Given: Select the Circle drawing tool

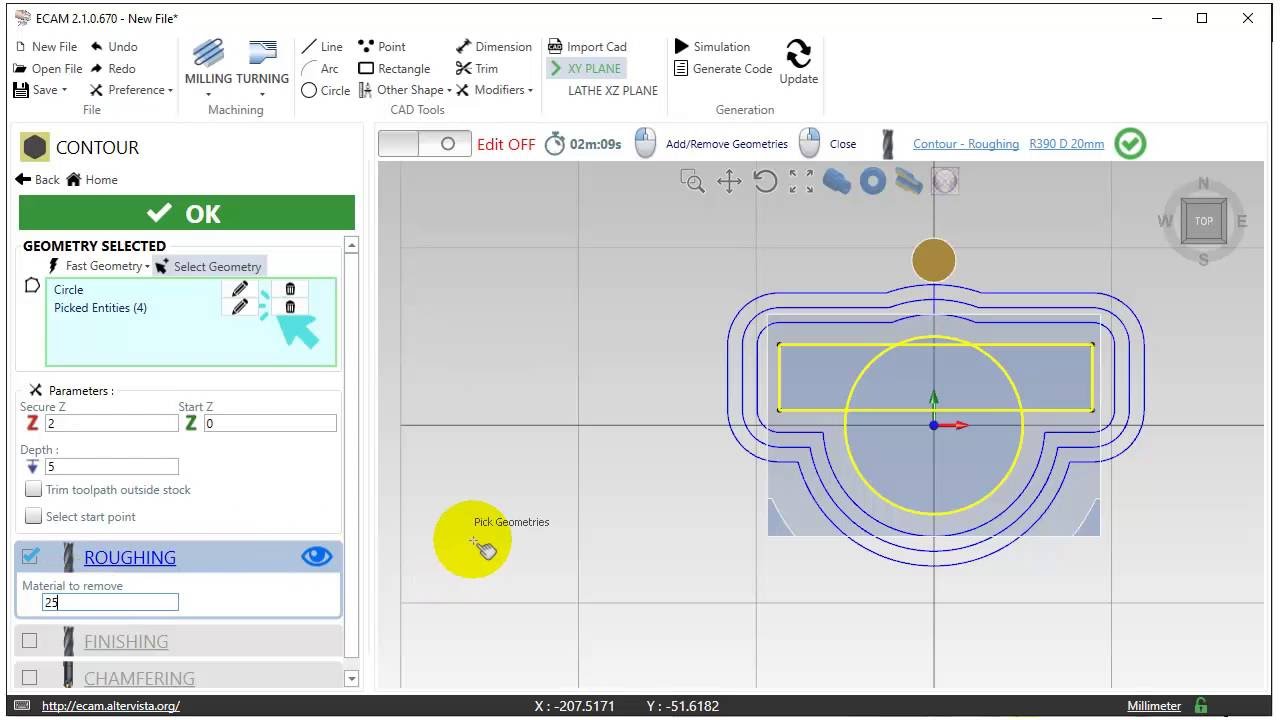Looking at the screenshot, I should (x=326, y=90).
